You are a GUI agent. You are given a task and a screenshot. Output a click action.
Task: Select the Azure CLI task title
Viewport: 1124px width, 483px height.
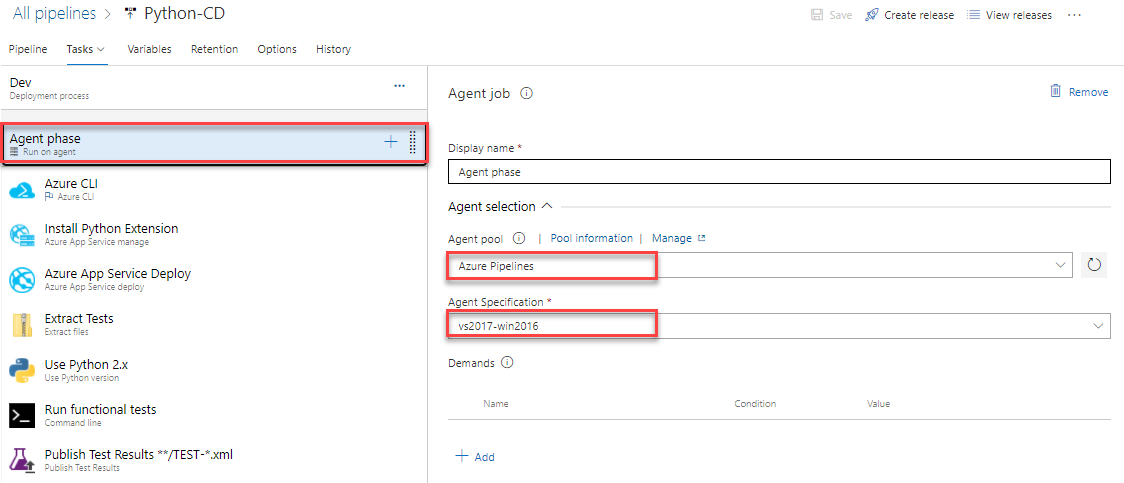pyautogui.click(x=71, y=183)
